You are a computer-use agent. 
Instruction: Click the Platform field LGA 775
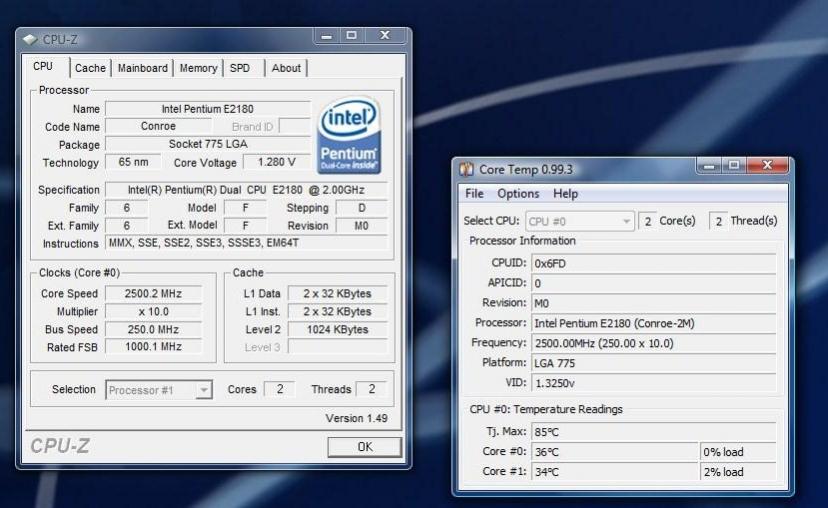tap(654, 363)
